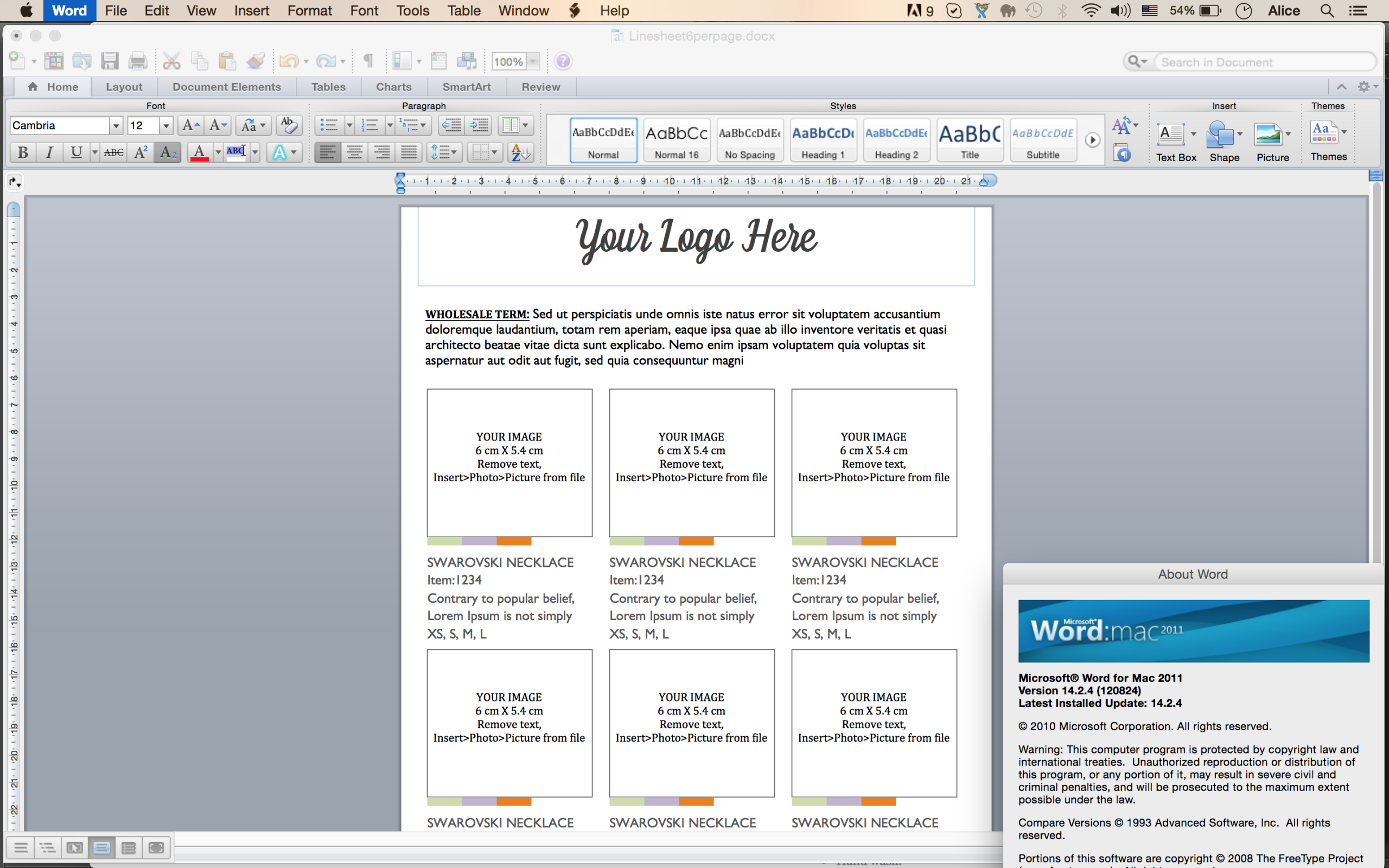Open the font size dropdown arrow

click(x=166, y=126)
